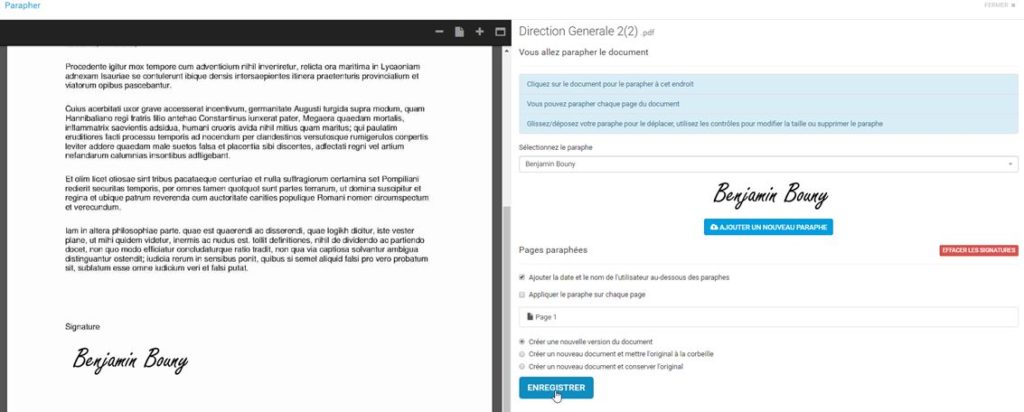Uncheck Ajouter la date et le nom checkbox
The width and height of the screenshot is (1024, 412).
[522, 277]
